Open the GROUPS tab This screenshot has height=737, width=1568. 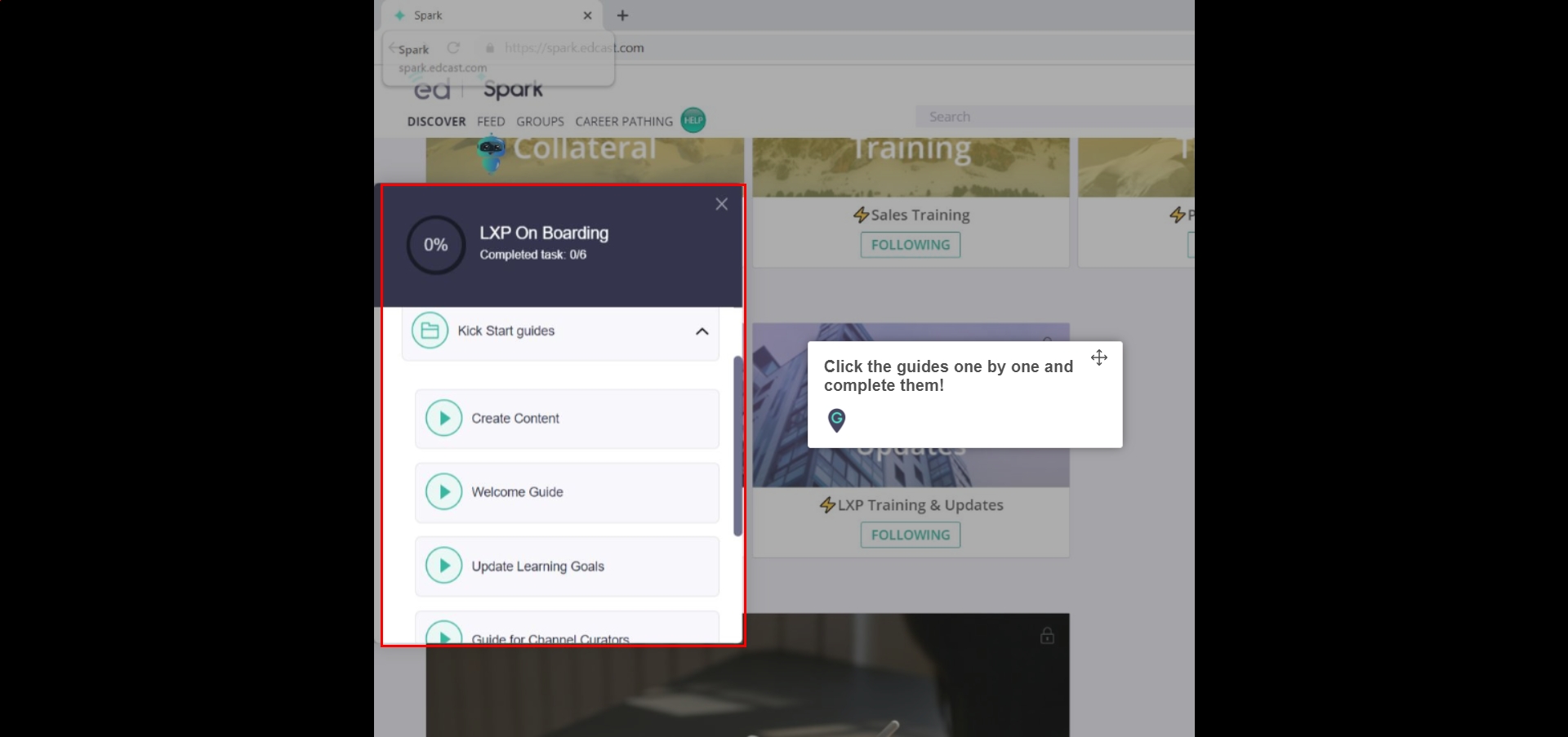(540, 122)
